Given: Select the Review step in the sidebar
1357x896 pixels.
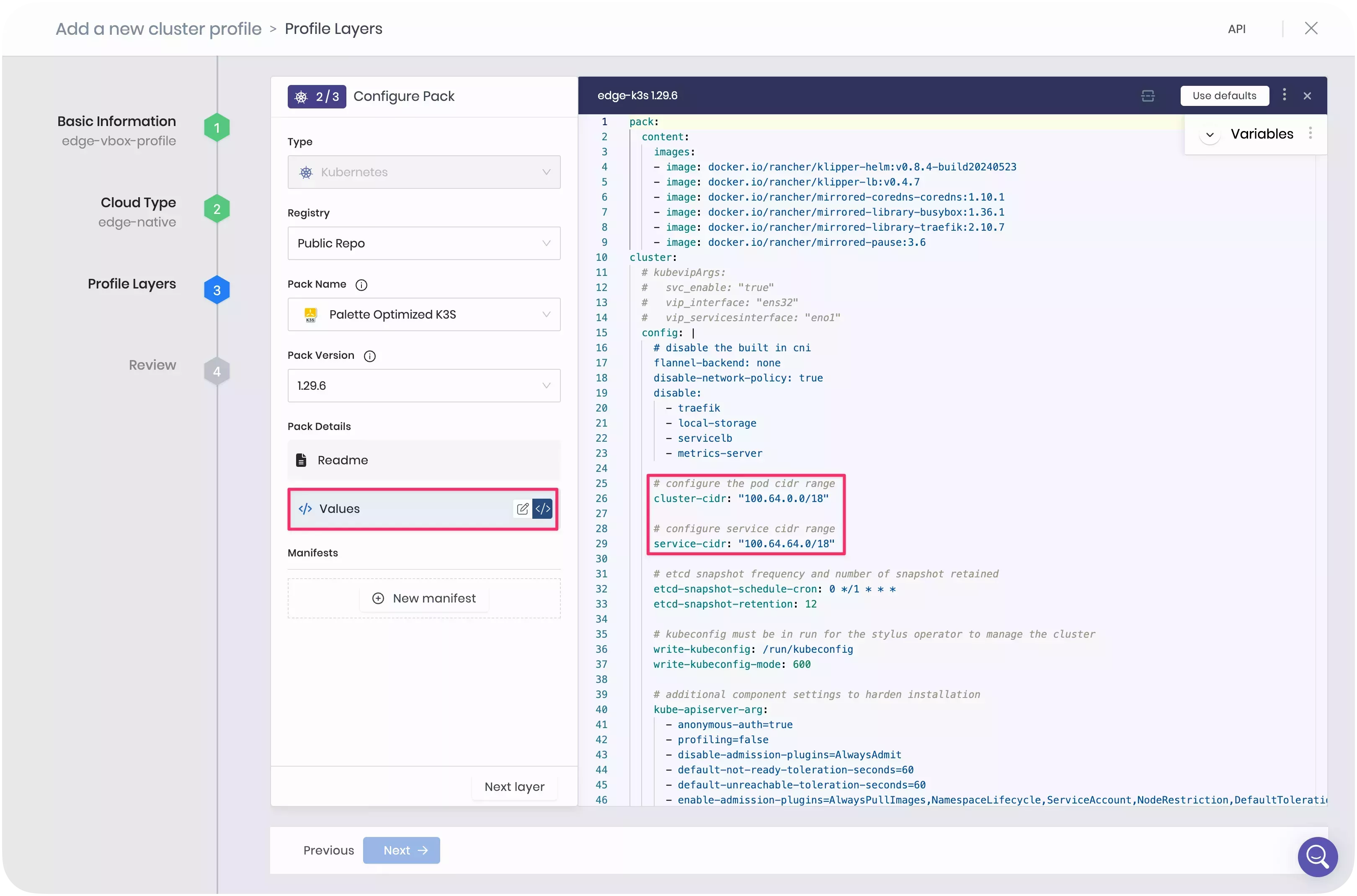Looking at the screenshot, I should pos(152,365).
